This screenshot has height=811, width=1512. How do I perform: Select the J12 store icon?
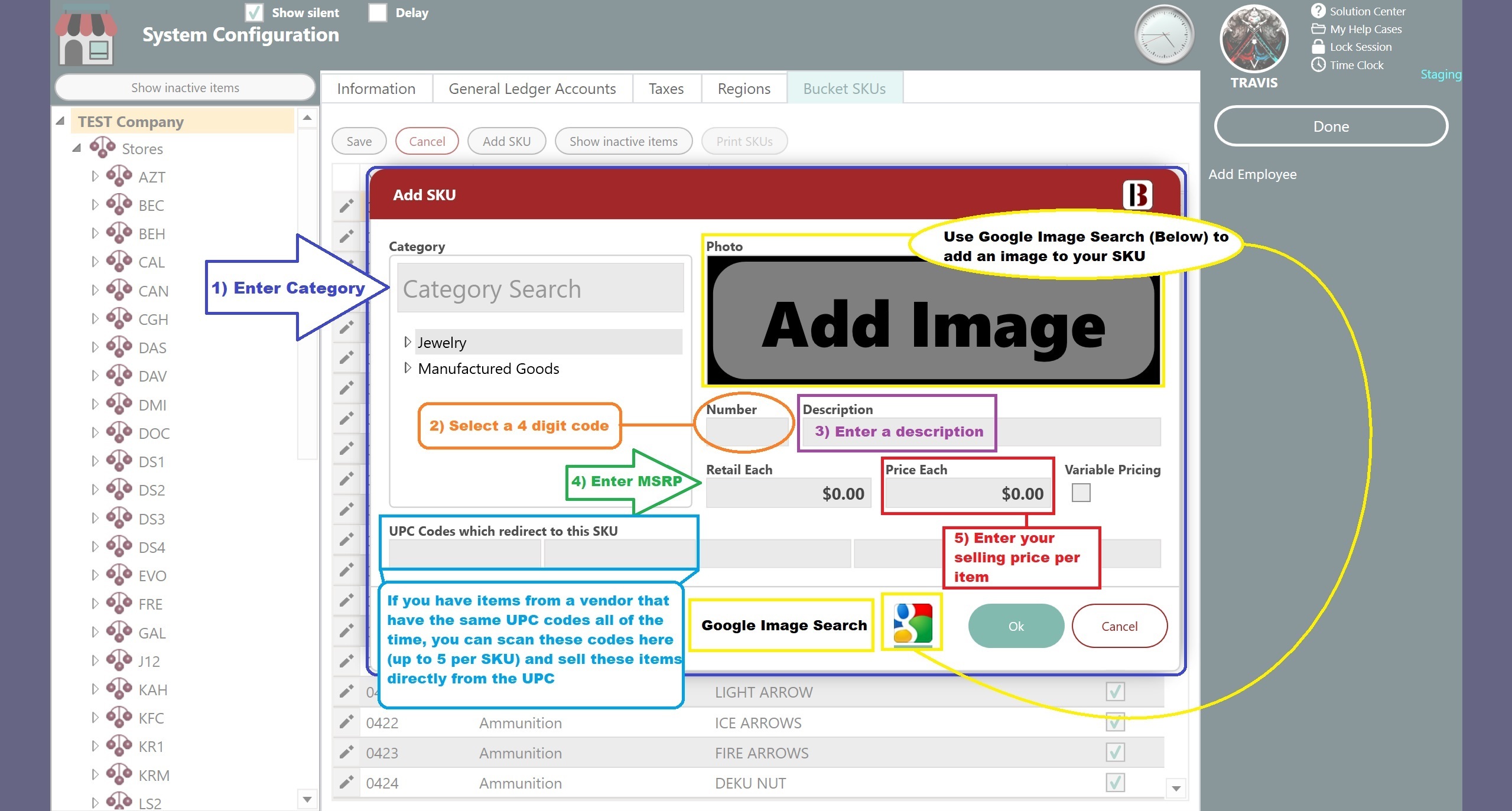click(x=119, y=660)
